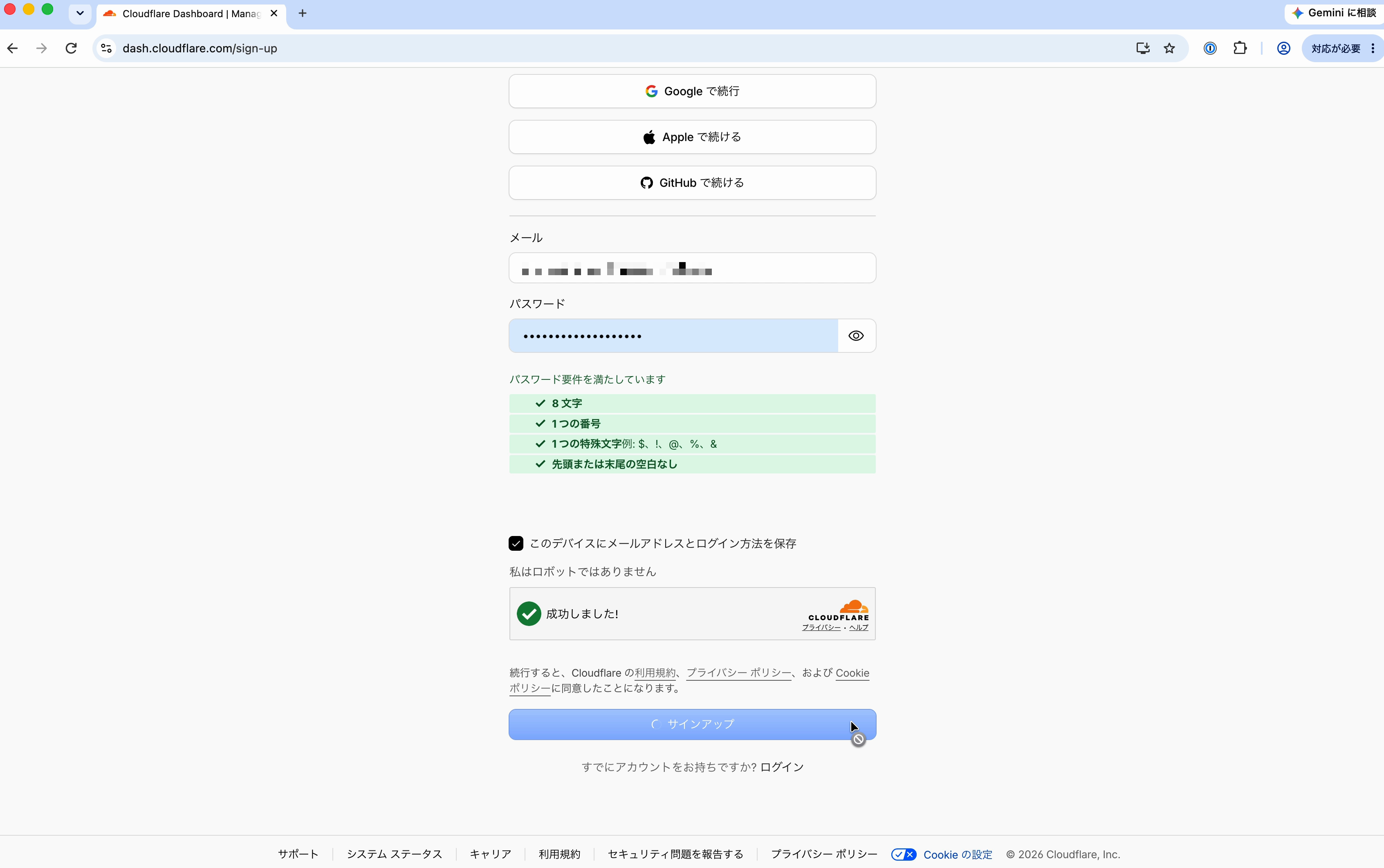Open footer サポート link
Image resolution: width=1384 pixels, height=868 pixels.
[298, 854]
